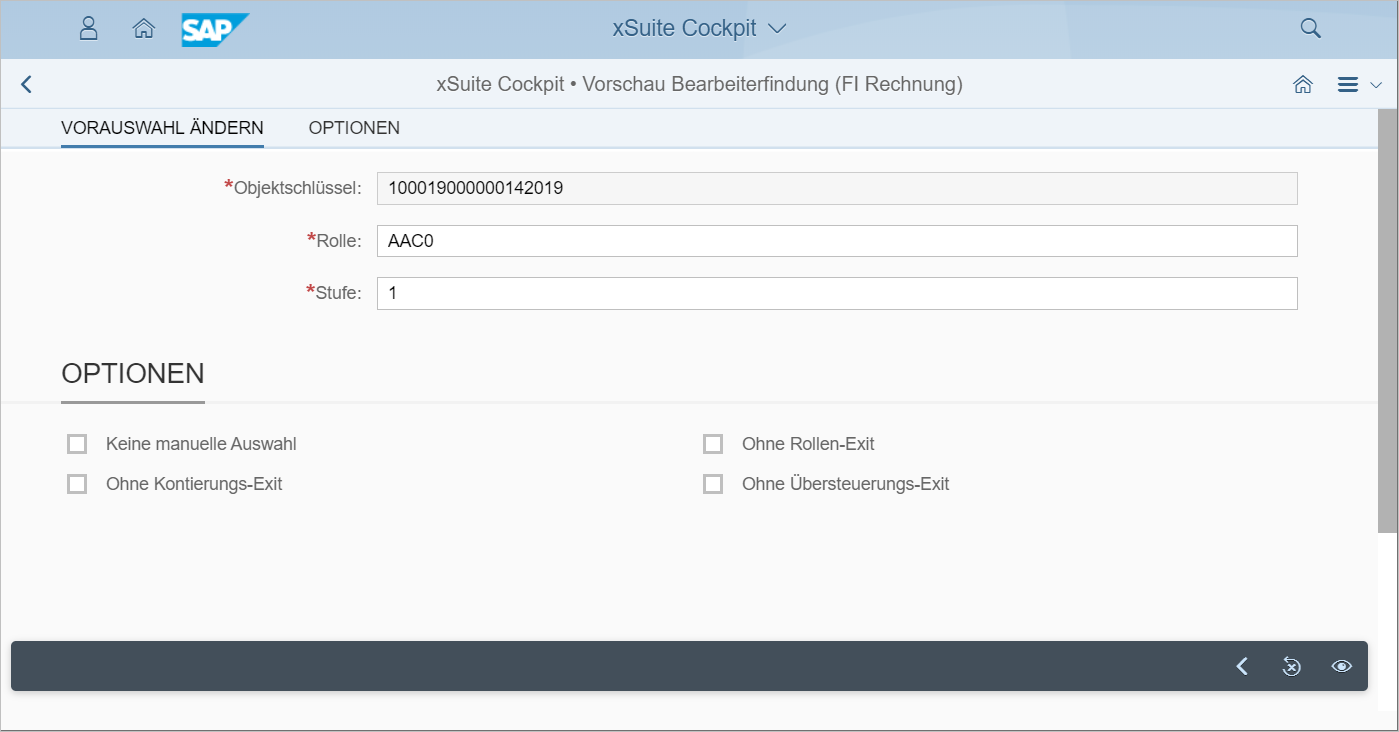Go back using the top-left arrow
The width and height of the screenshot is (1399, 732).
tap(27, 85)
